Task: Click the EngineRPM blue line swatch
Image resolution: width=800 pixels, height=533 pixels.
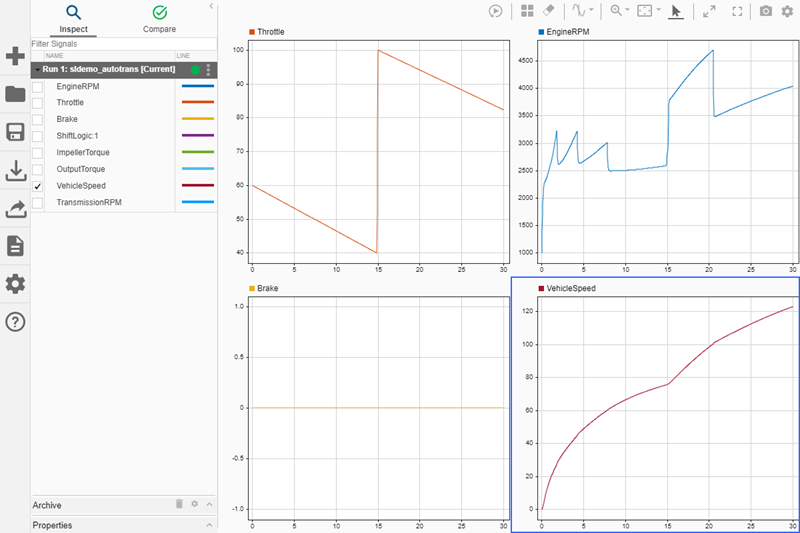Action: (198, 86)
